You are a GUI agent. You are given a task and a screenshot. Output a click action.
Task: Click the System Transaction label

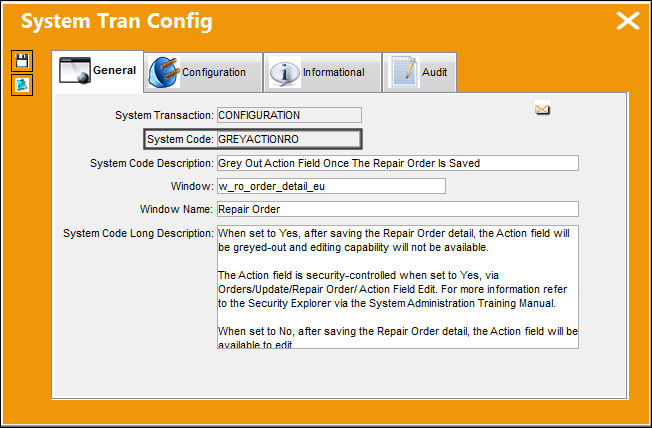coord(164,115)
